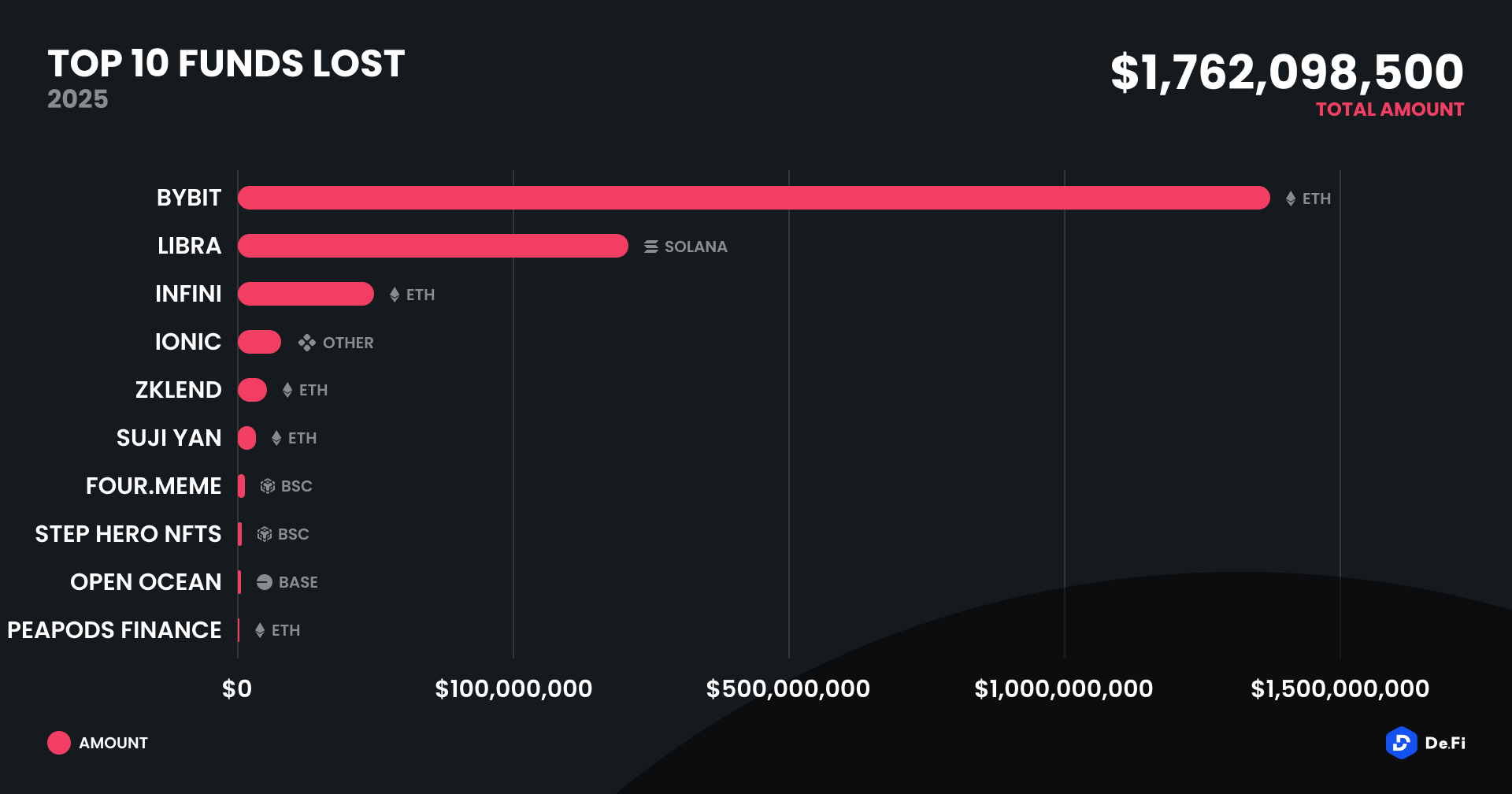1512x794 pixels.
Task: Click the Bybit bar in the chart
Action: (x=753, y=198)
